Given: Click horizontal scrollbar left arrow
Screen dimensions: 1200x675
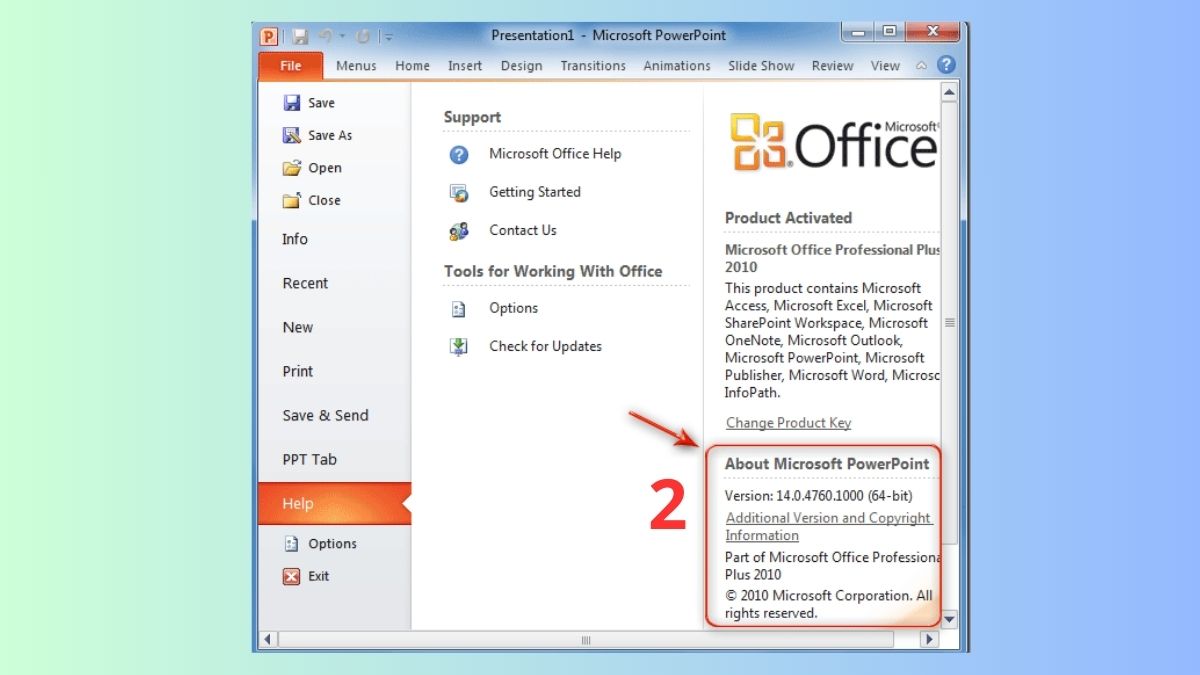Looking at the screenshot, I should (x=268, y=639).
